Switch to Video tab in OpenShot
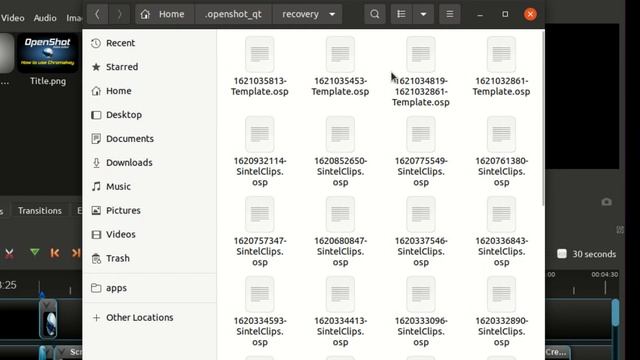The image size is (640, 360). coord(13,18)
